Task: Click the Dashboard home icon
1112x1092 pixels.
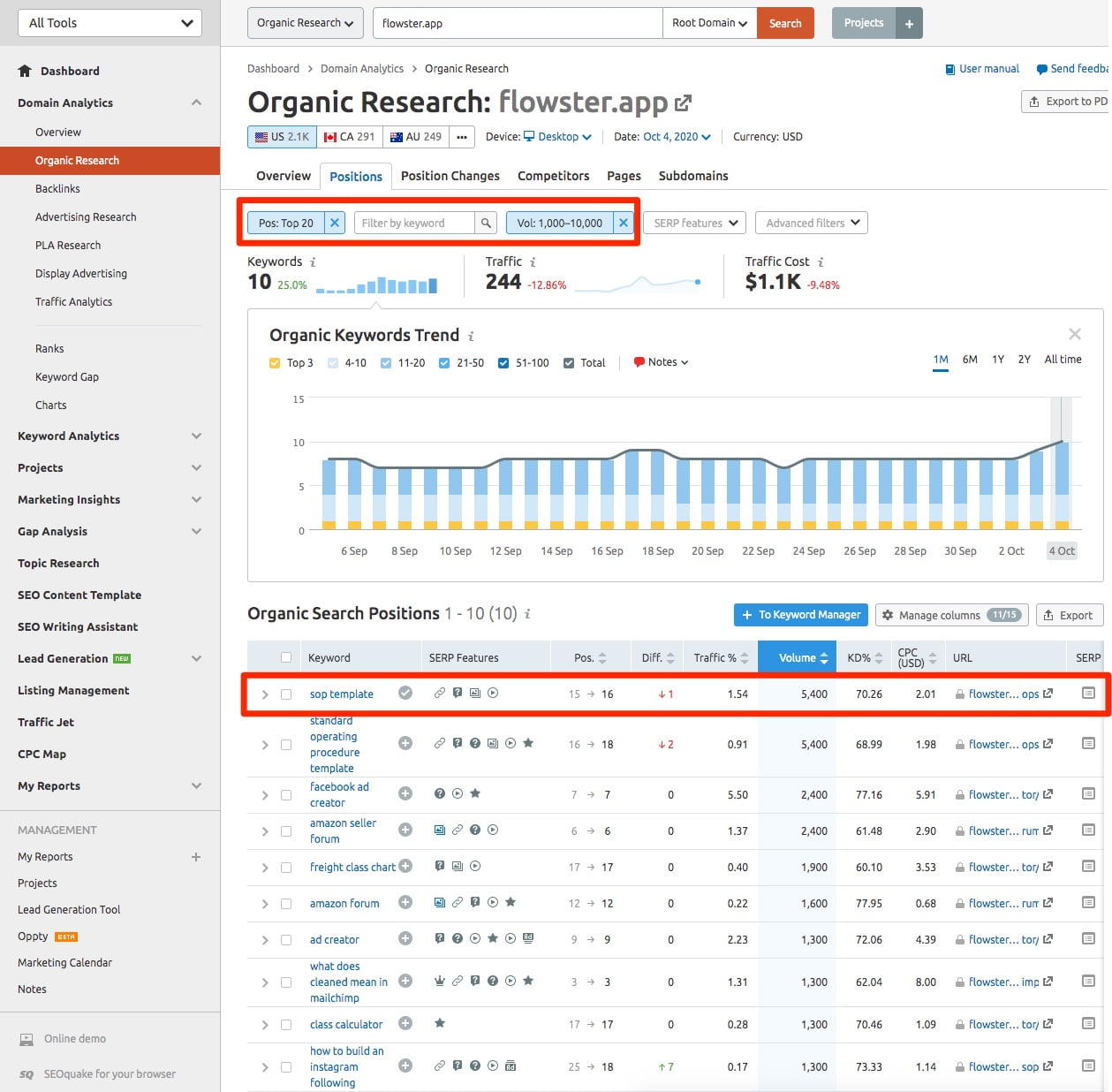Action: tap(25, 71)
